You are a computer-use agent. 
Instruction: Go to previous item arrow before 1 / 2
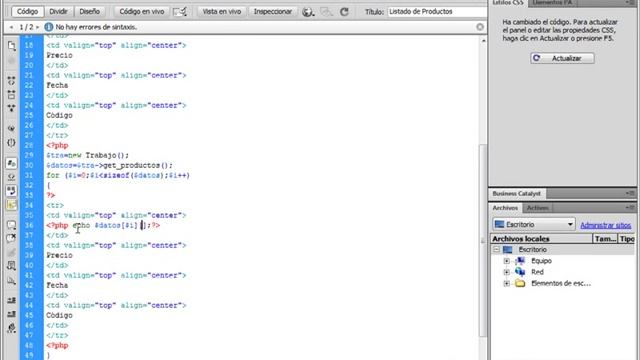11,27
